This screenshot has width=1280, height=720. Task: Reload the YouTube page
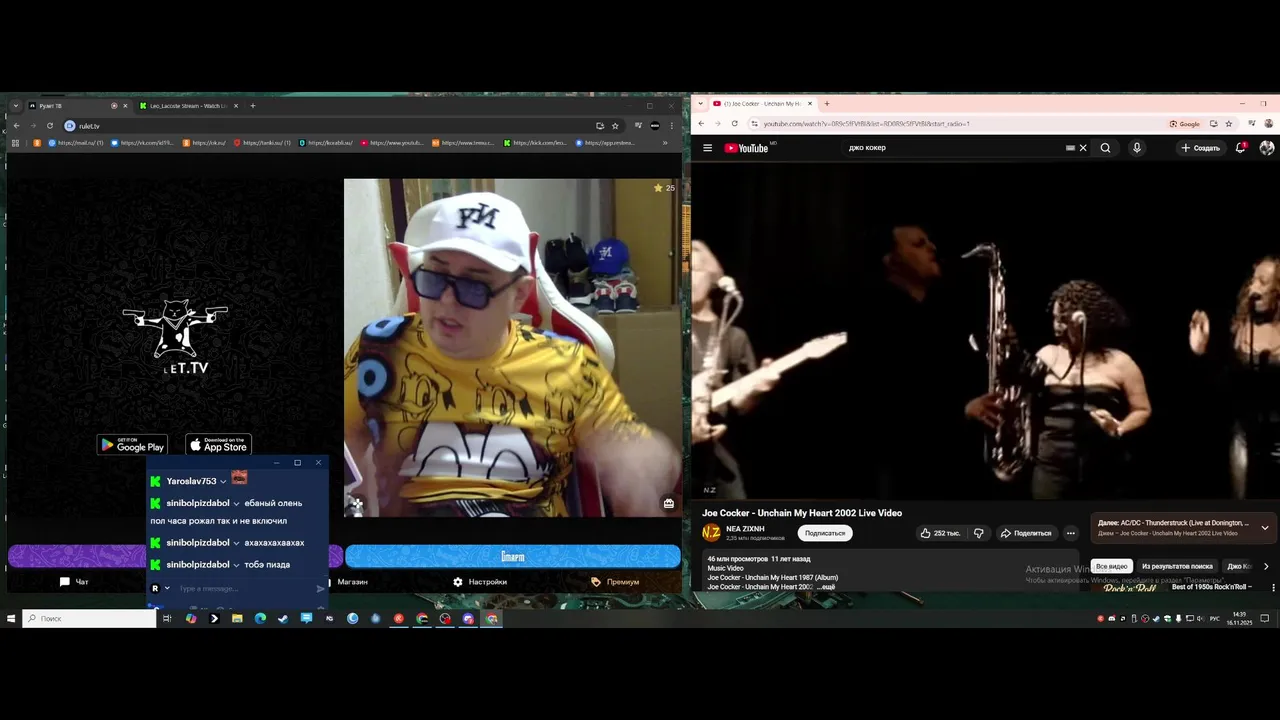pyautogui.click(x=735, y=124)
